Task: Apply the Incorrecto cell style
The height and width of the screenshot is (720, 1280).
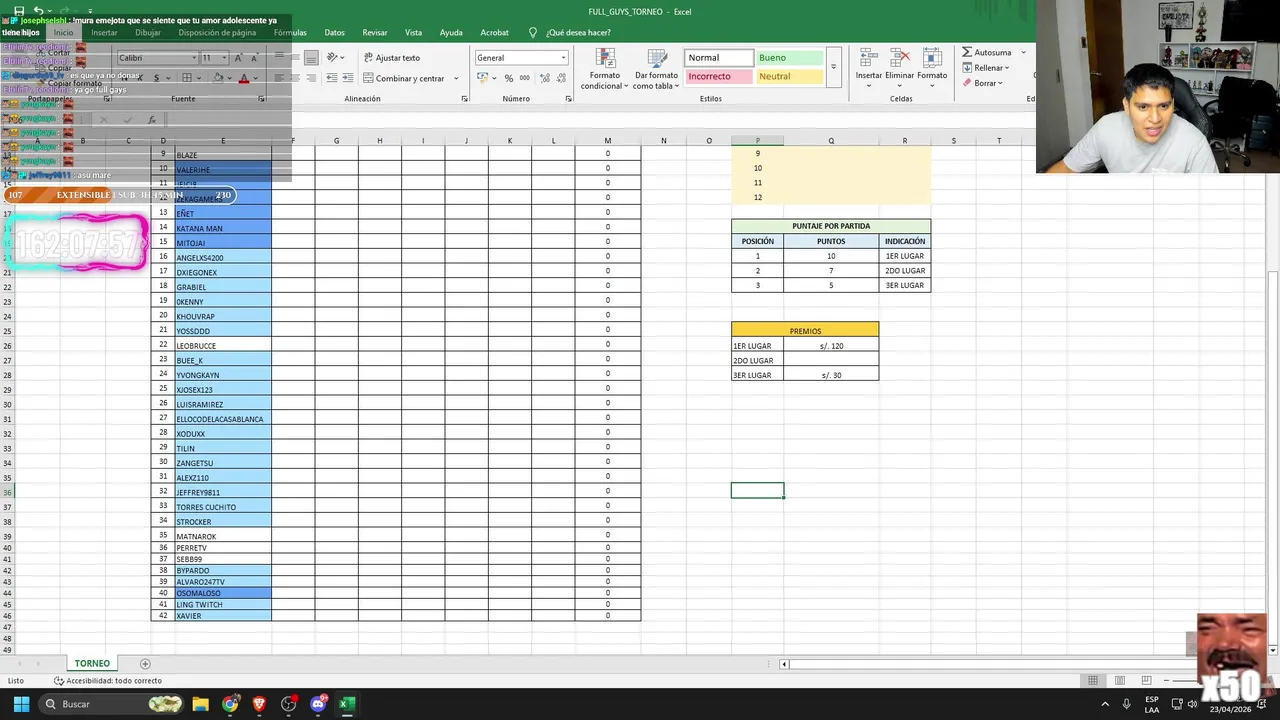Action: (x=718, y=76)
